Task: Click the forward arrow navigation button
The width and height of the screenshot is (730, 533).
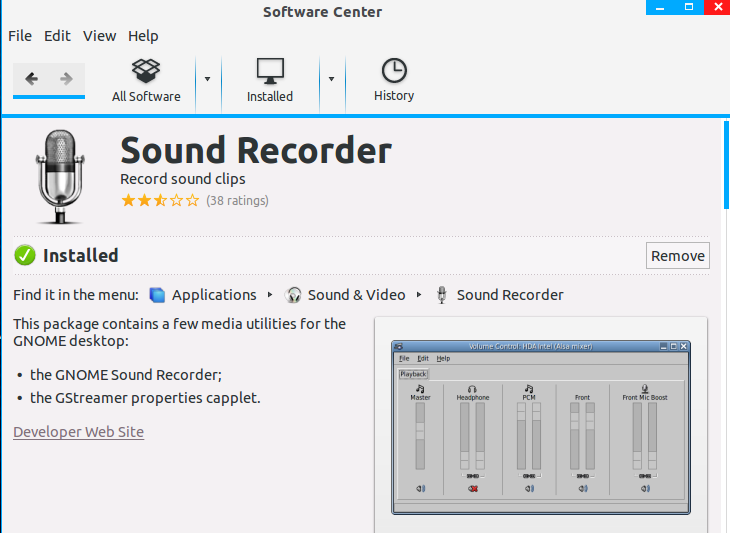Action: click(66, 79)
